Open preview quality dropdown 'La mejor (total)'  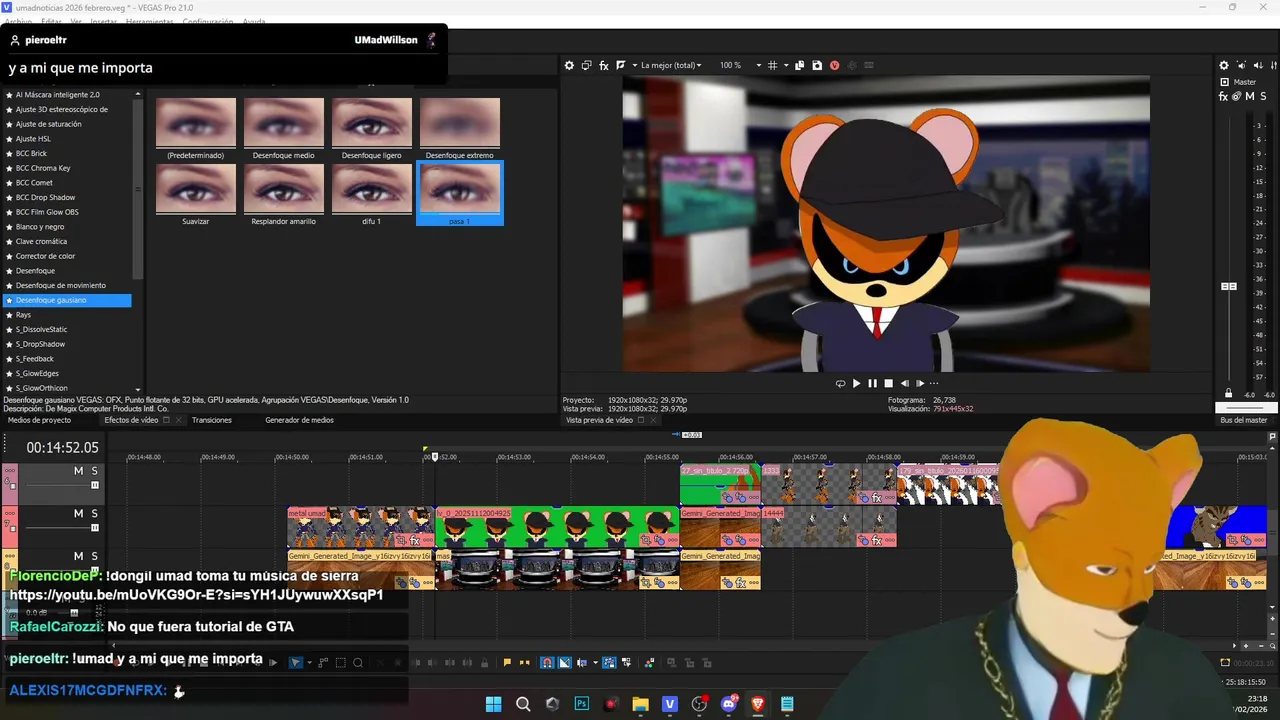point(671,65)
